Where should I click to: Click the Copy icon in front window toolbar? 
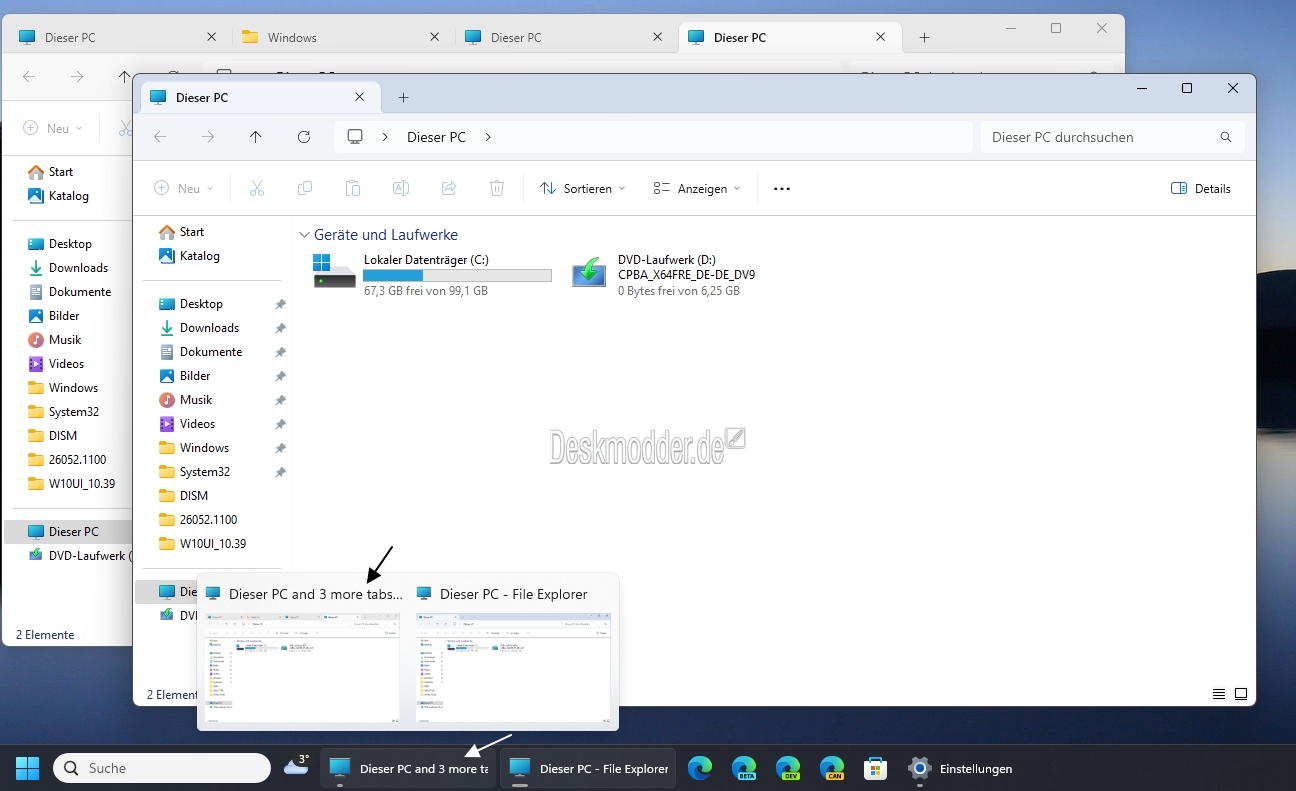click(305, 188)
